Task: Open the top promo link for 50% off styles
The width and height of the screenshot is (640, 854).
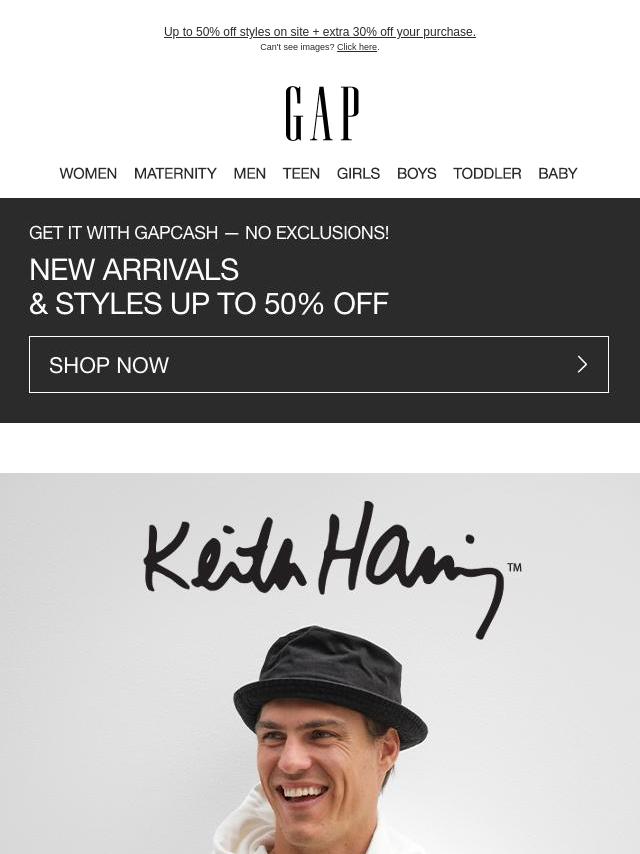Action: [x=320, y=32]
